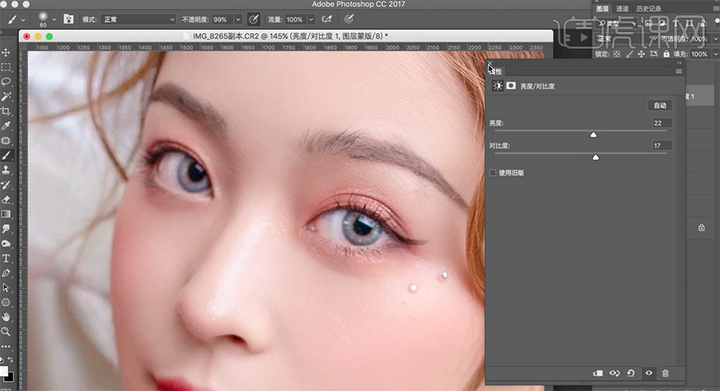Select the Move tool

click(x=6, y=52)
